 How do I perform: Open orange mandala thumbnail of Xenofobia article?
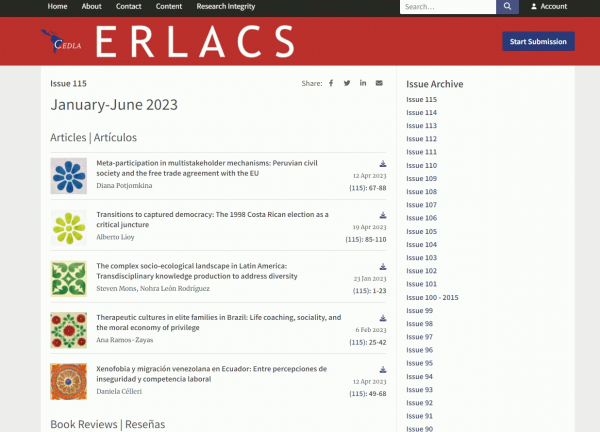click(x=68, y=381)
